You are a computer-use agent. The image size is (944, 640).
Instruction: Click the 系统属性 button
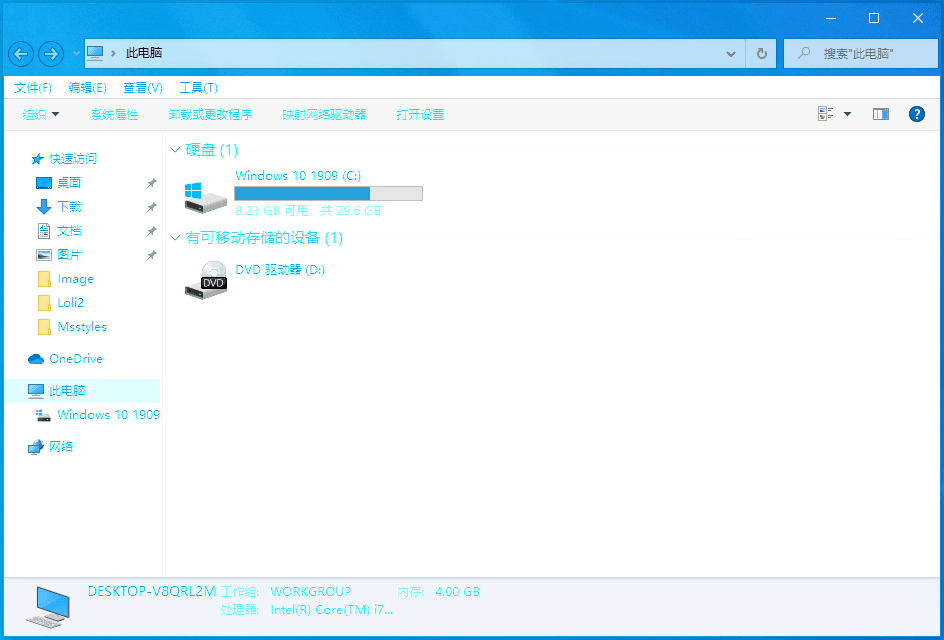click(x=114, y=114)
